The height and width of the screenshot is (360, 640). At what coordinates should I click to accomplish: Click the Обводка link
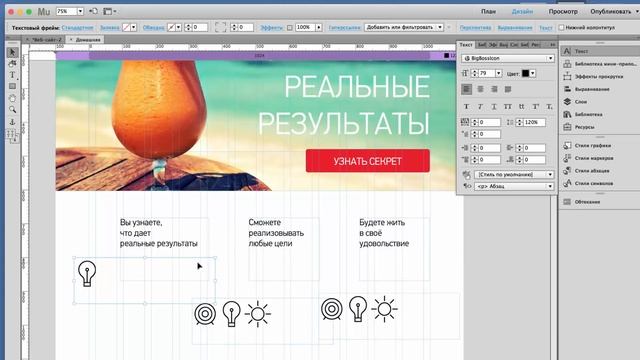pyautogui.click(x=153, y=28)
